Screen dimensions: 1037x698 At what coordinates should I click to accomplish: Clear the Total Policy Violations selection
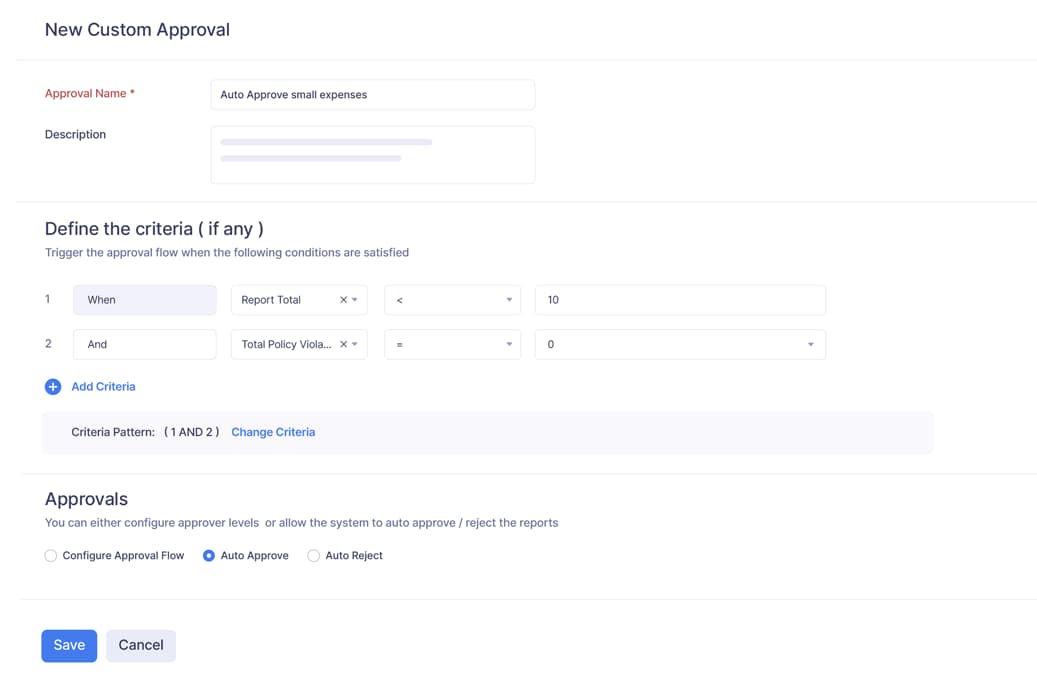click(342, 344)
